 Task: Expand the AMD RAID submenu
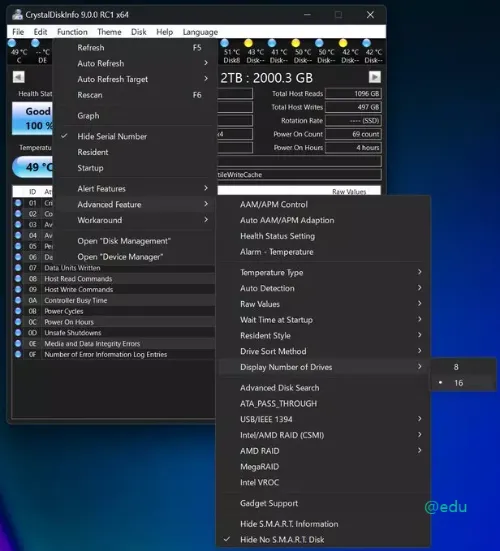click(323, 450)
